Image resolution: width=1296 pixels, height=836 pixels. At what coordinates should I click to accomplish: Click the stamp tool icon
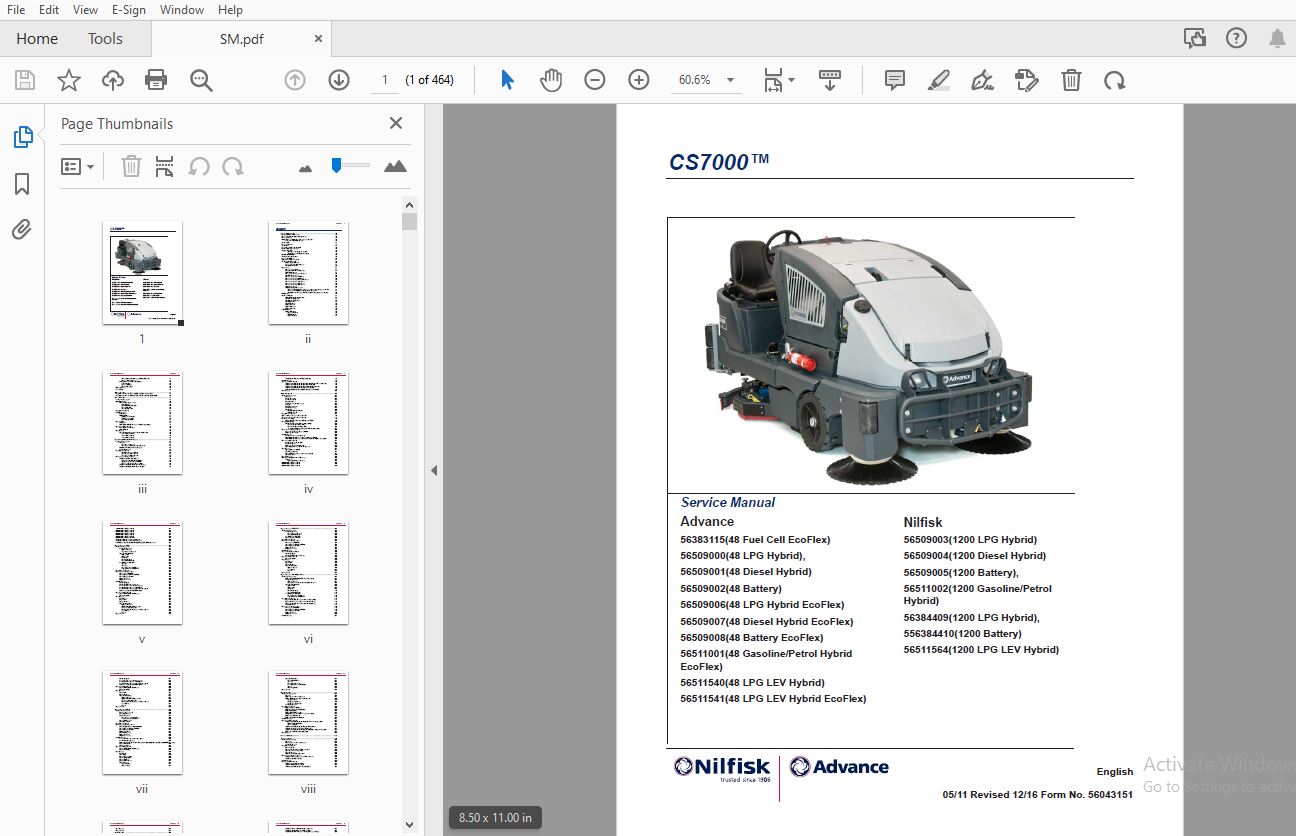1027,80
